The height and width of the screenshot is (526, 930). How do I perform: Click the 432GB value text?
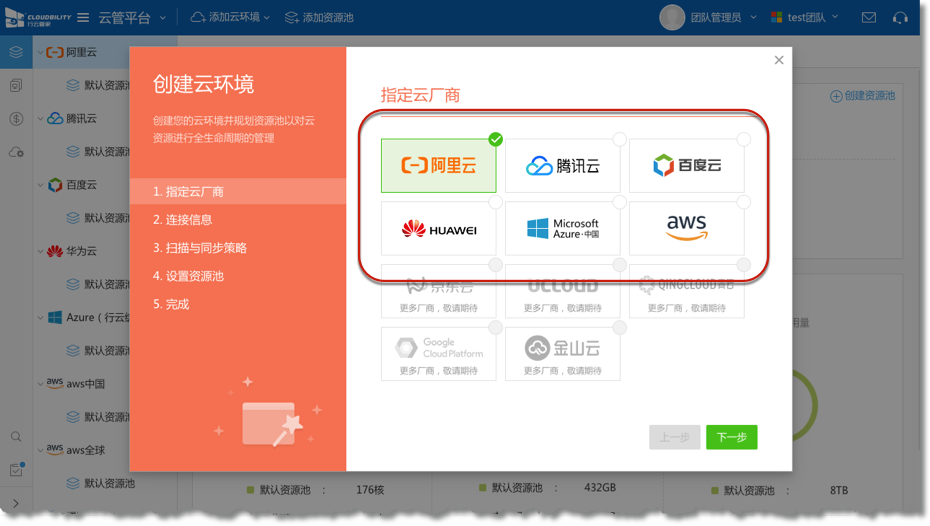click(600, 487)
